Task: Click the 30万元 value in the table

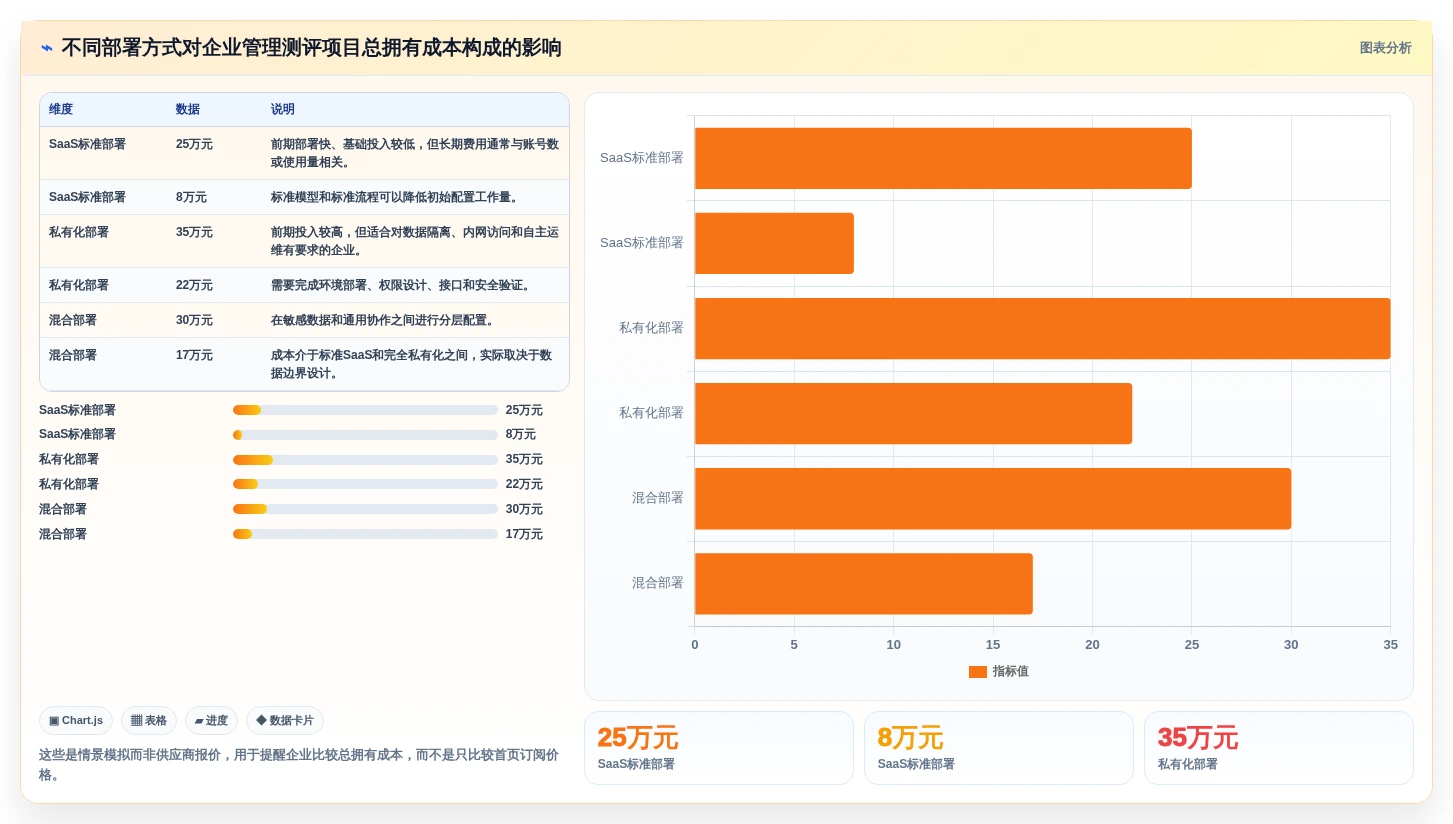Action: click(x=194, y=320)
